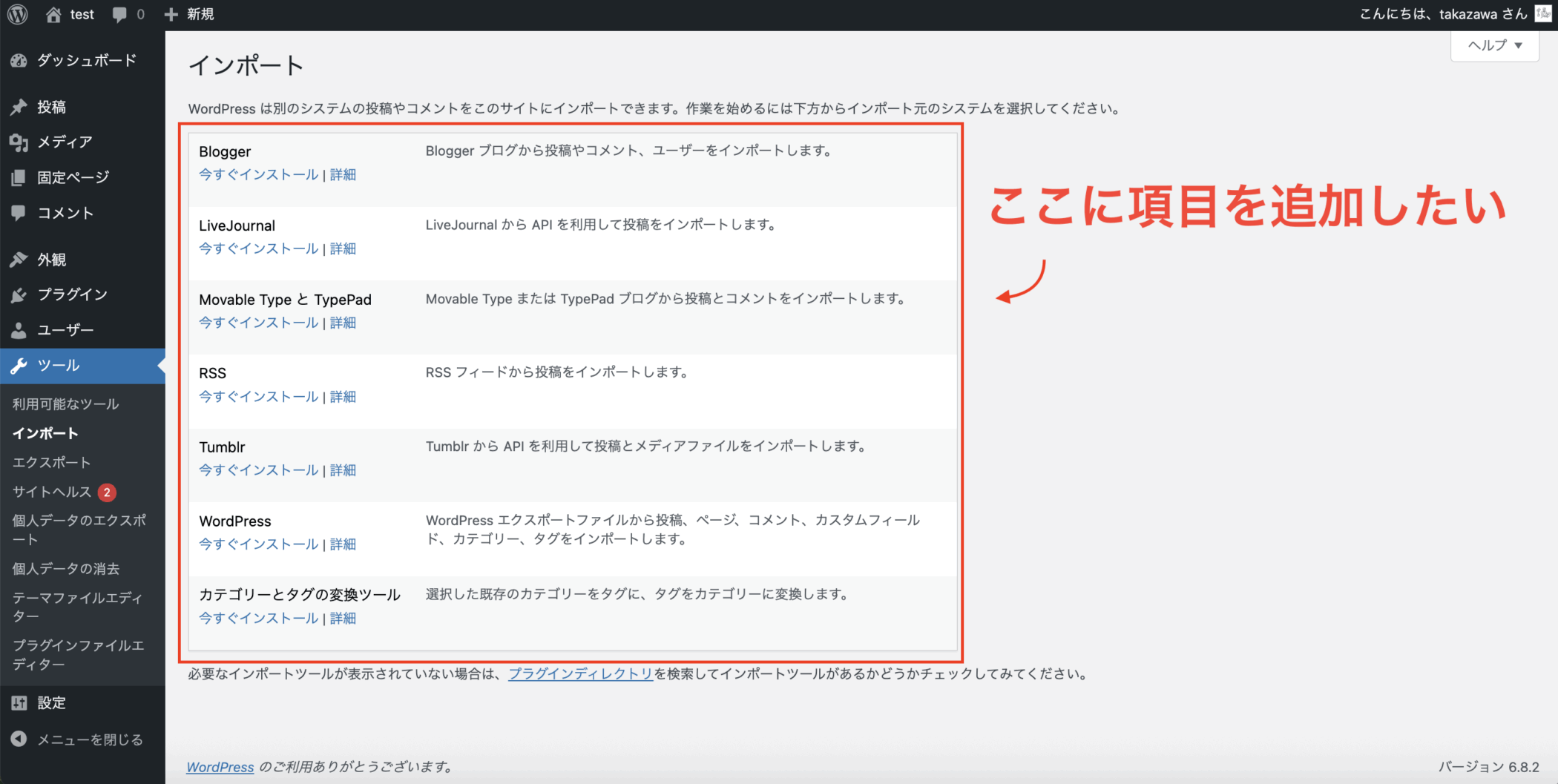The width and height of the screenshot is (1558, 784).
Task: Click the user avatar in top right
Action: (x=1542, y=14)
